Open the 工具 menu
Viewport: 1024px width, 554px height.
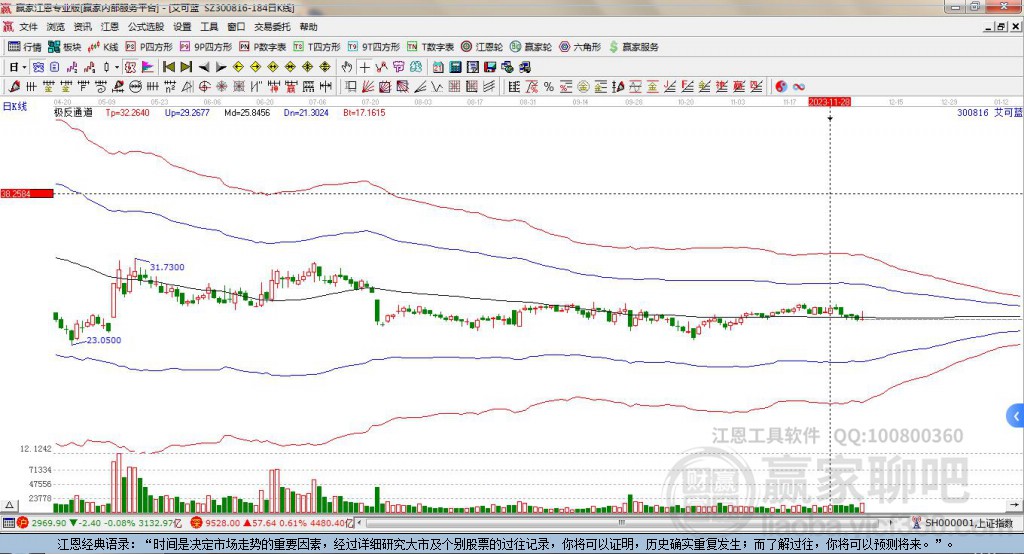point(209,27)
